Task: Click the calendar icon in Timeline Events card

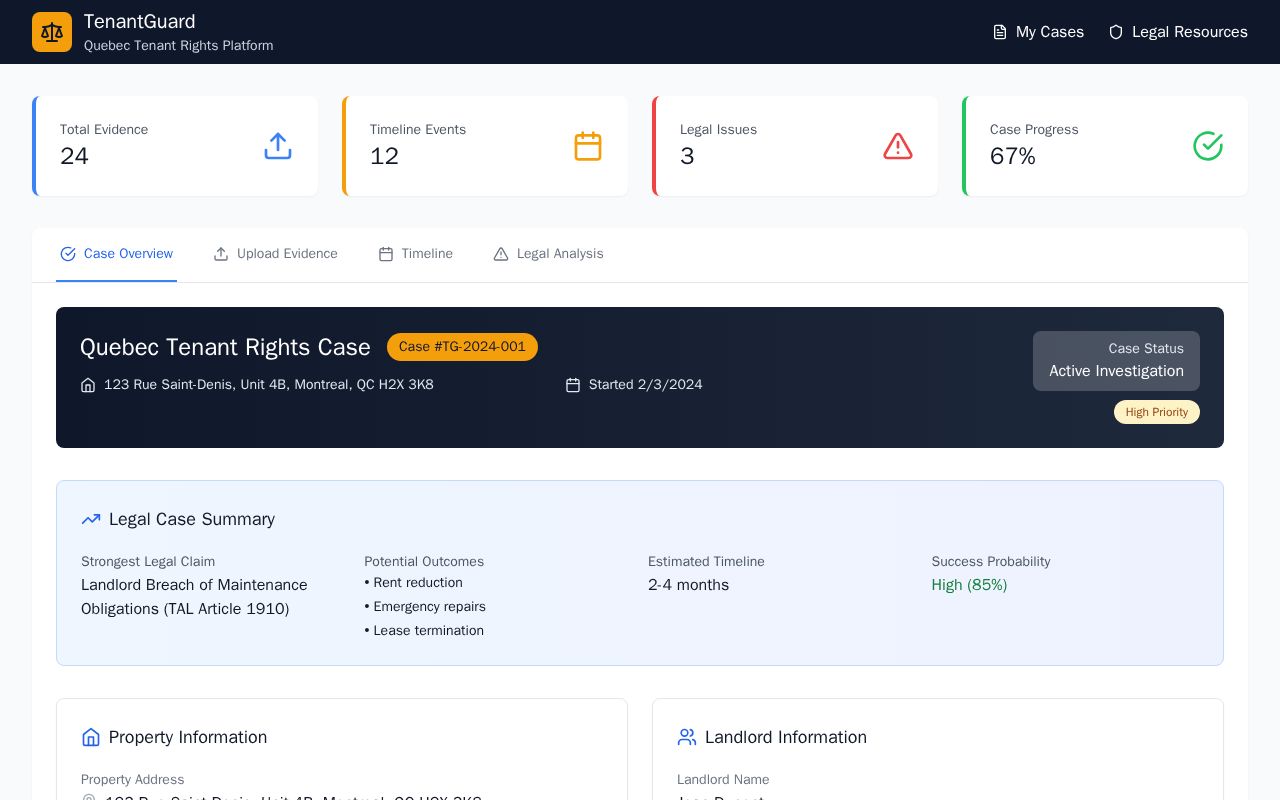Action: click(x=588, y=146)
